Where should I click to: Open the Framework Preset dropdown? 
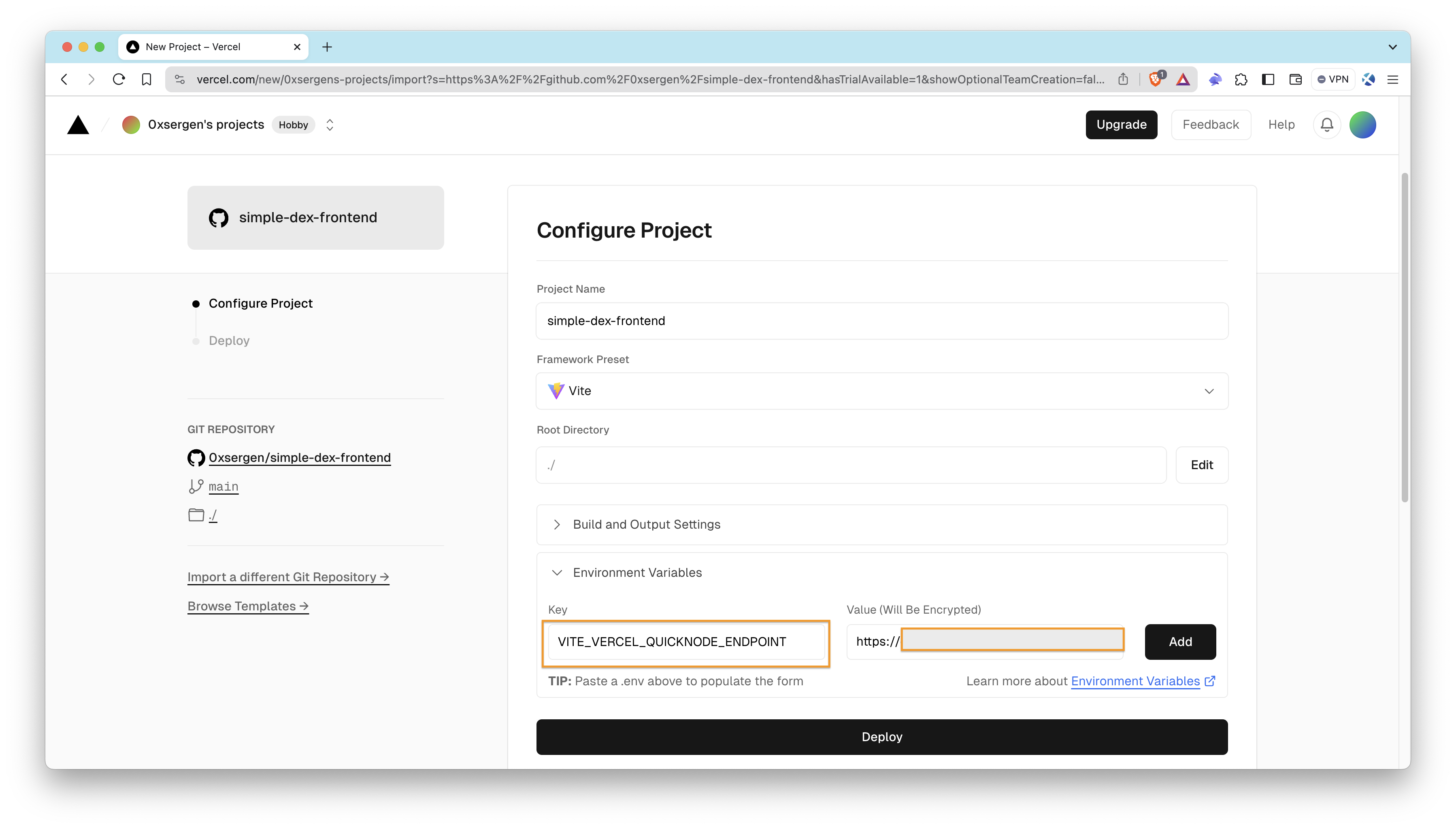[x=881, y=391]
